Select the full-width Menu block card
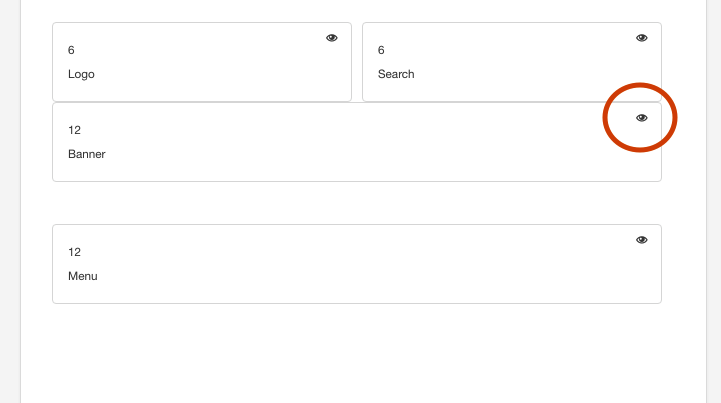The image size is (721, 403). [357, 264]
